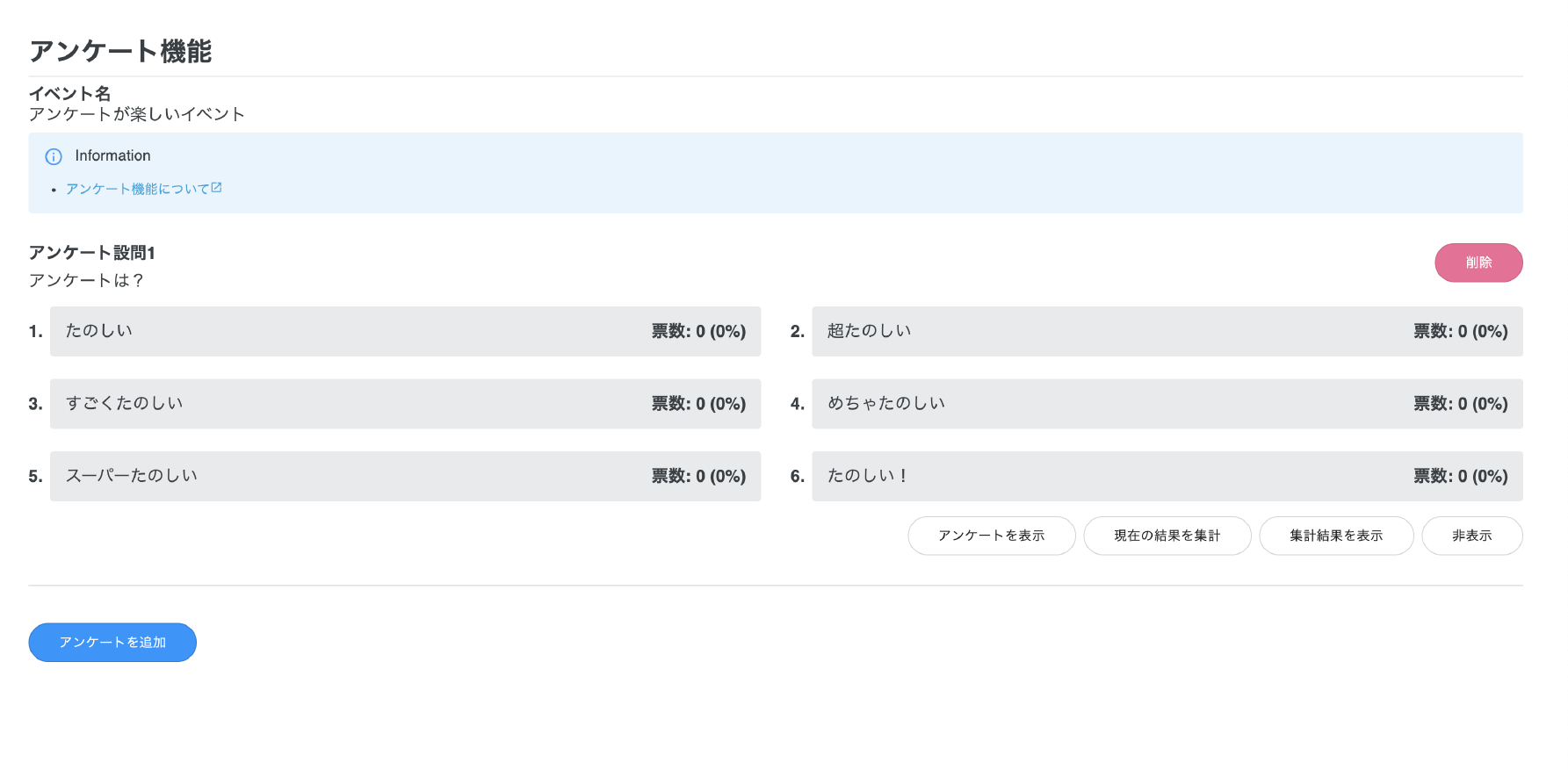Click the アンケート設問1 heading
The height and width of the screenshot is (770, 1568).
pos(92,253)
